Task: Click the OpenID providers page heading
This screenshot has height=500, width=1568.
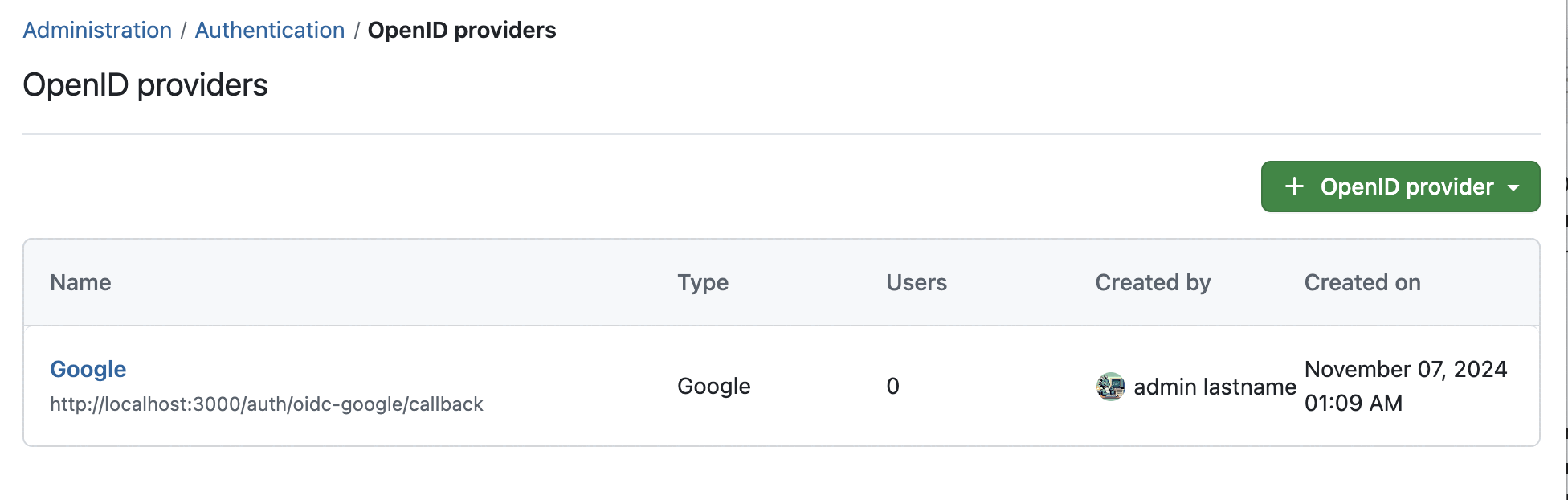Action: pos(146,84)
